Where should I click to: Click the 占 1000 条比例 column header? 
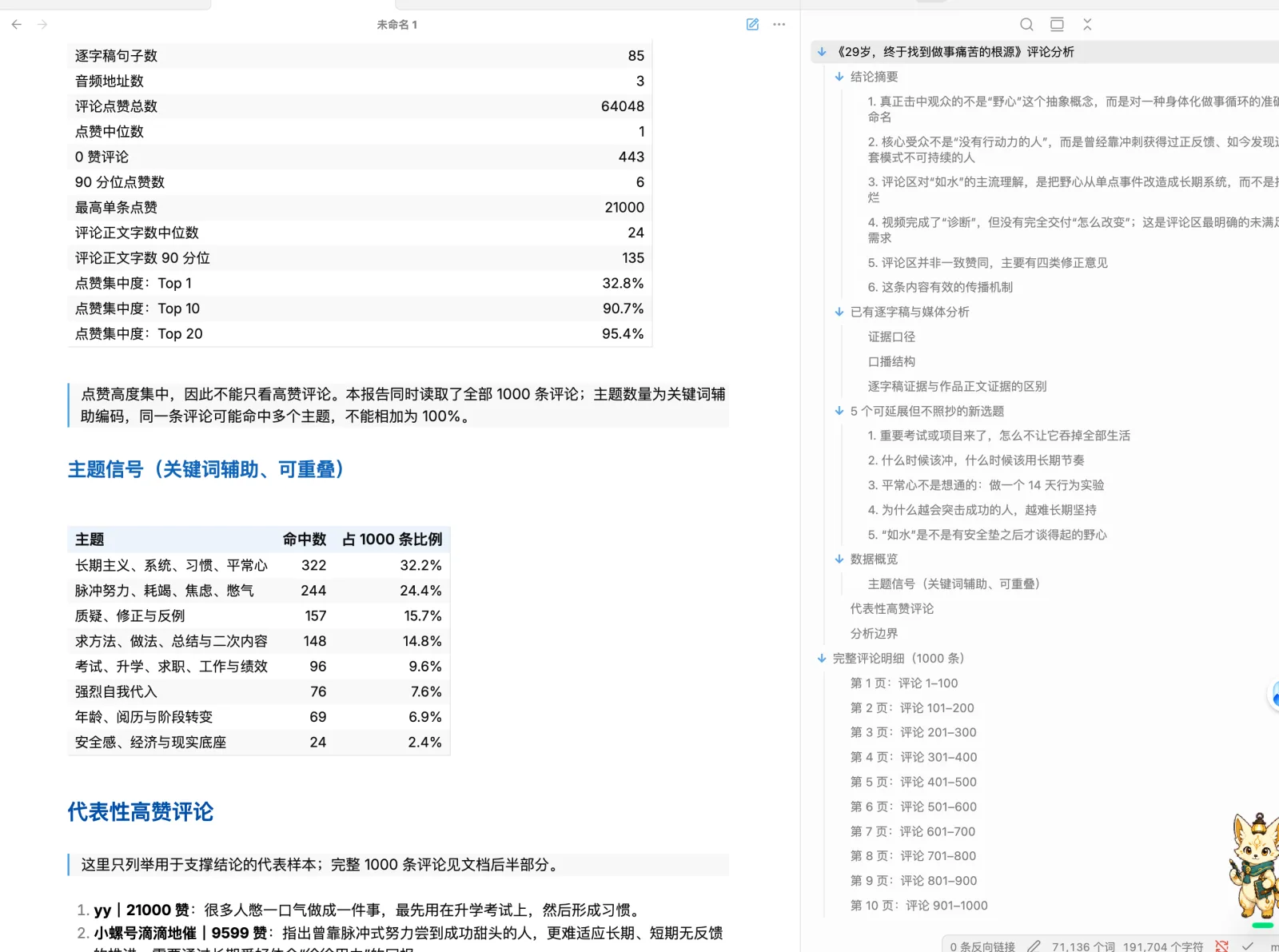392,540
